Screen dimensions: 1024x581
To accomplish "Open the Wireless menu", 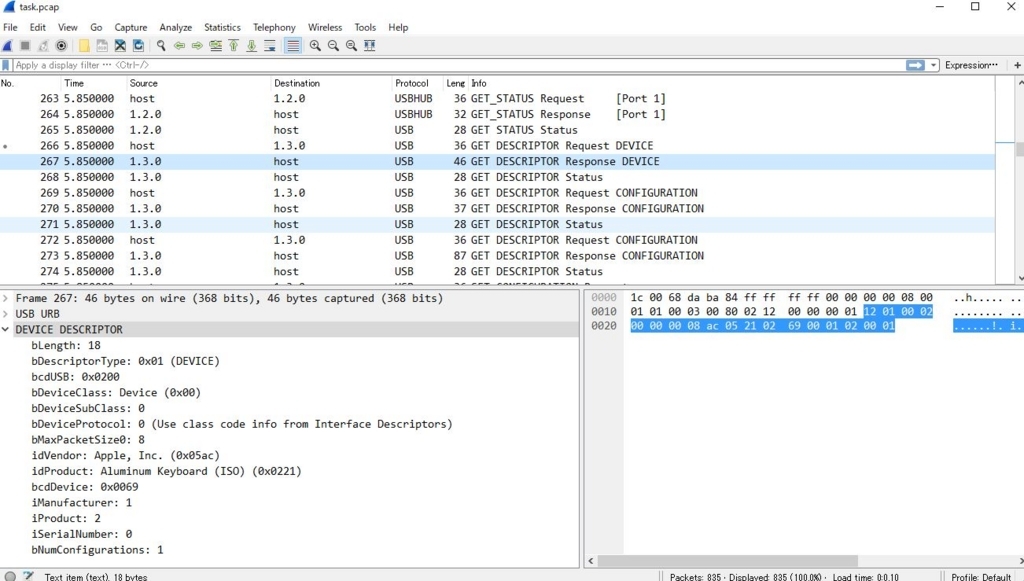I will click(325, 27).
